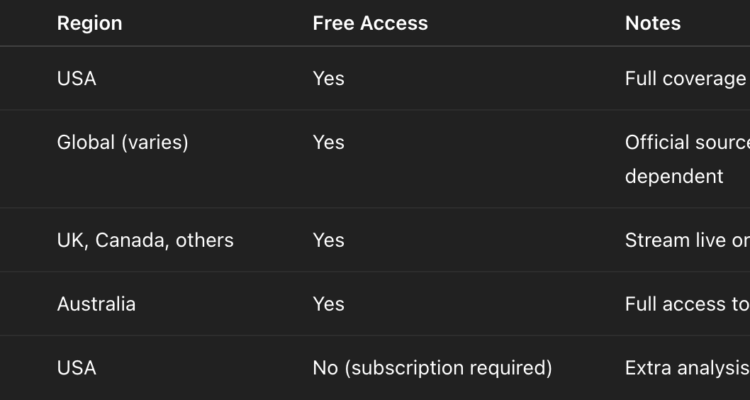
Task: Click the Extra analysis note cell
Action: click(687, 368)
